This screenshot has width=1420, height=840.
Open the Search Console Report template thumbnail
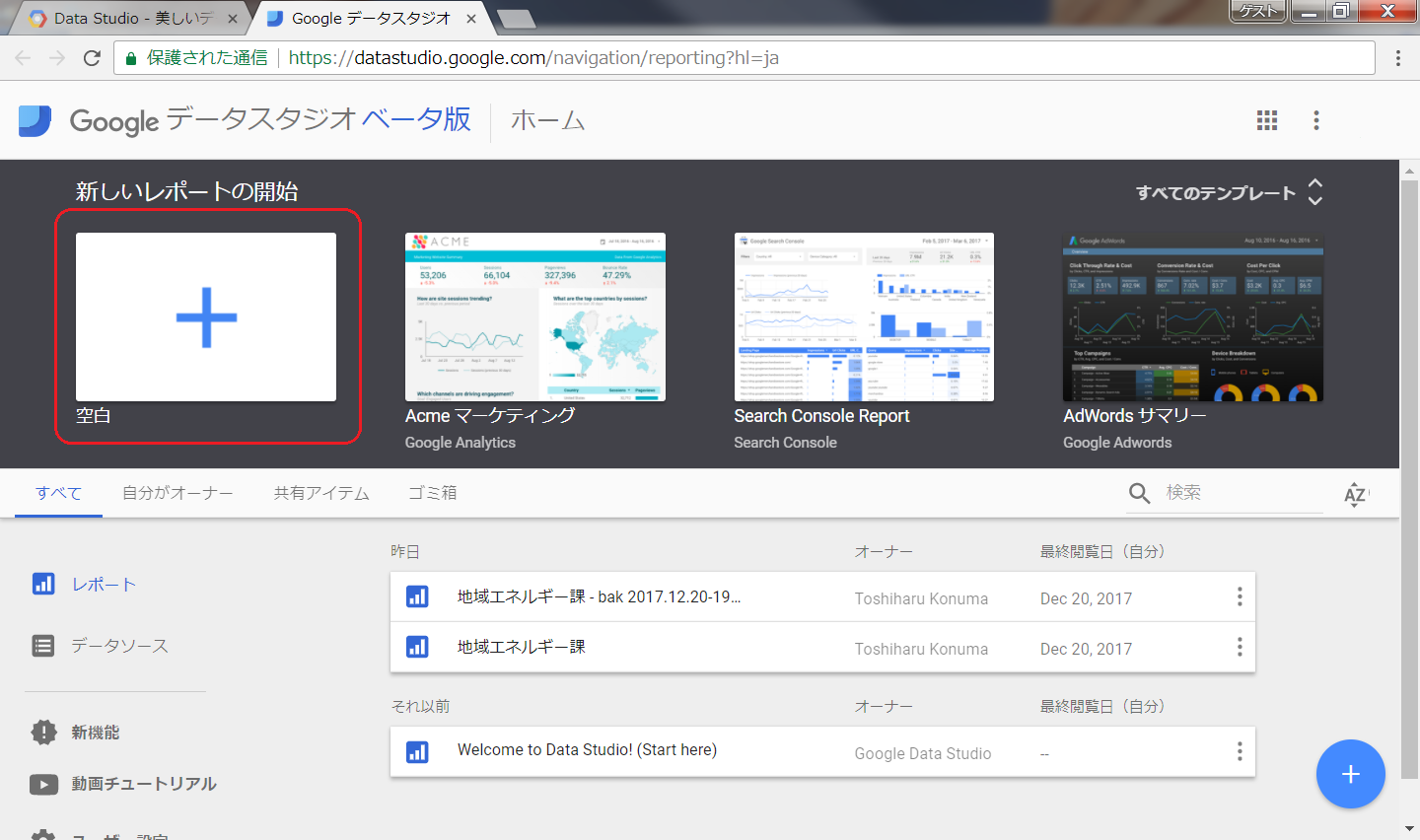pyautogui.click(x=864, y=316)
